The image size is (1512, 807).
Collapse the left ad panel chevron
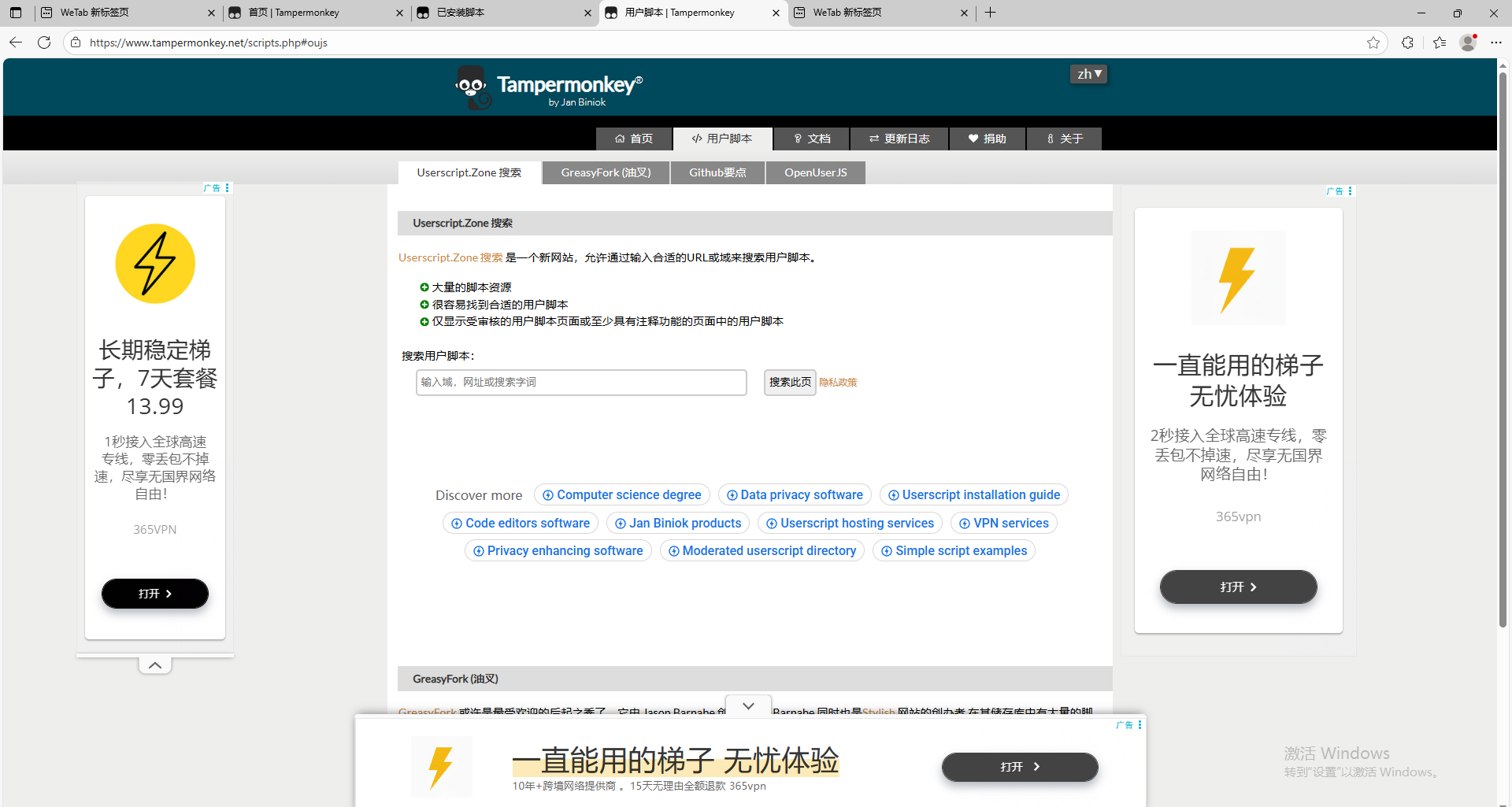point(155,665)
